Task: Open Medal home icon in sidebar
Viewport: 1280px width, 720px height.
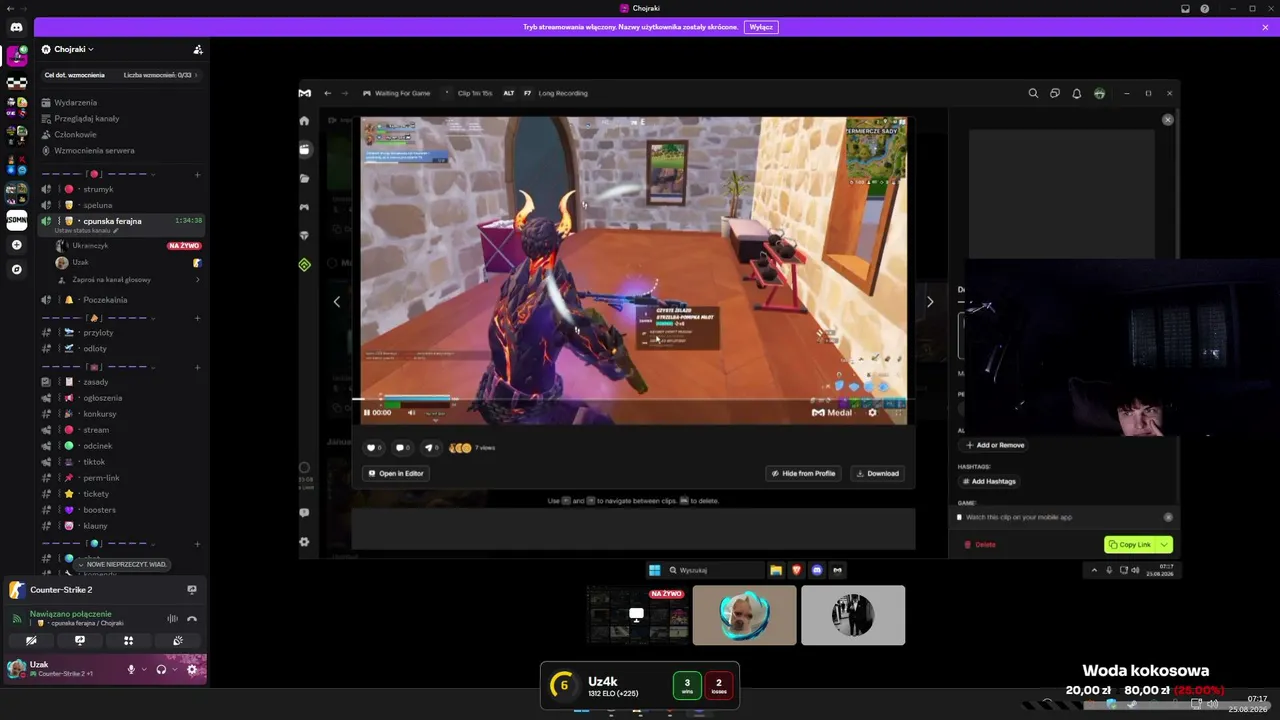Action: pos(304,120)
